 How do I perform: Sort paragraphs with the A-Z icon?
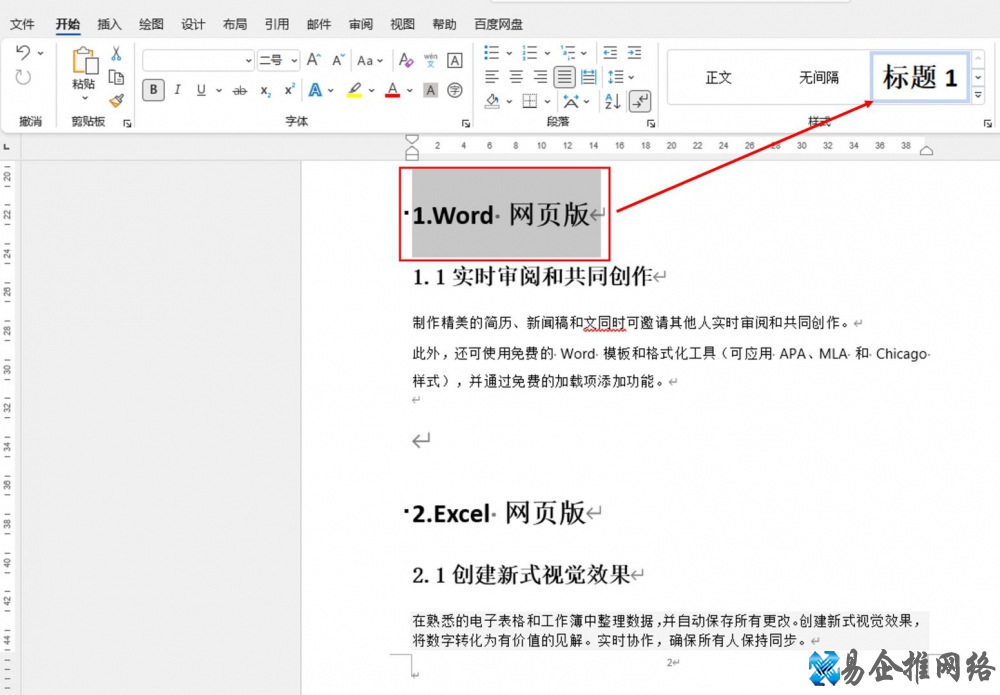click(612, 101)
